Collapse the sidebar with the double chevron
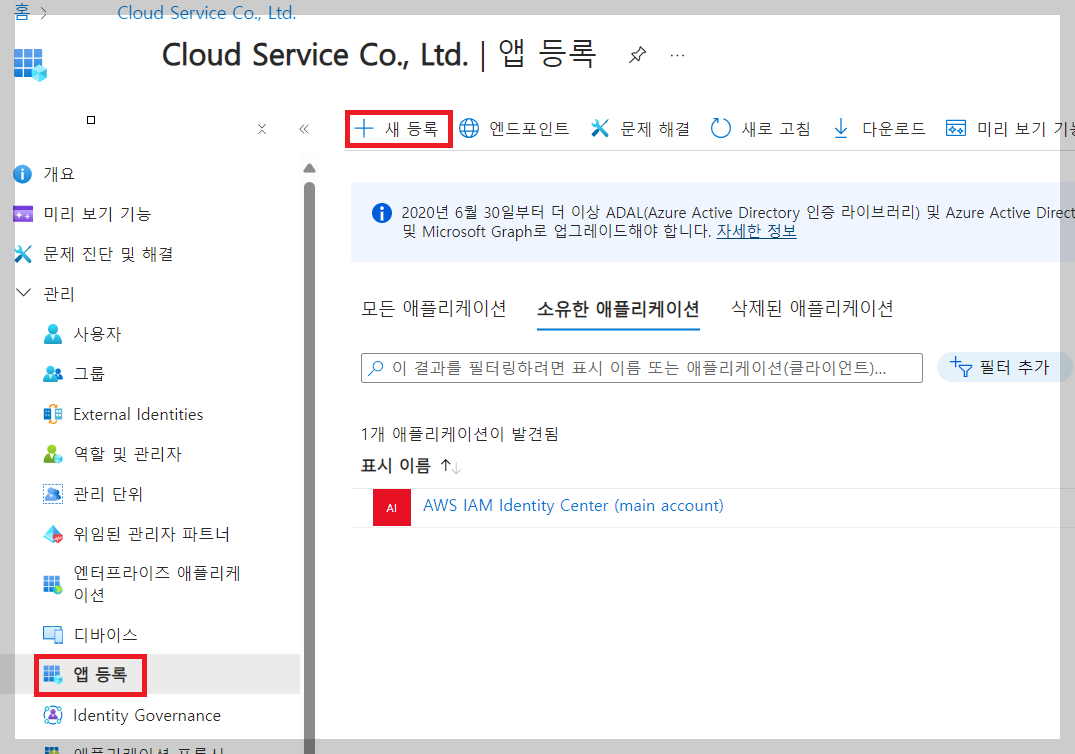The image size is (1075, 754). pos(304,129)
